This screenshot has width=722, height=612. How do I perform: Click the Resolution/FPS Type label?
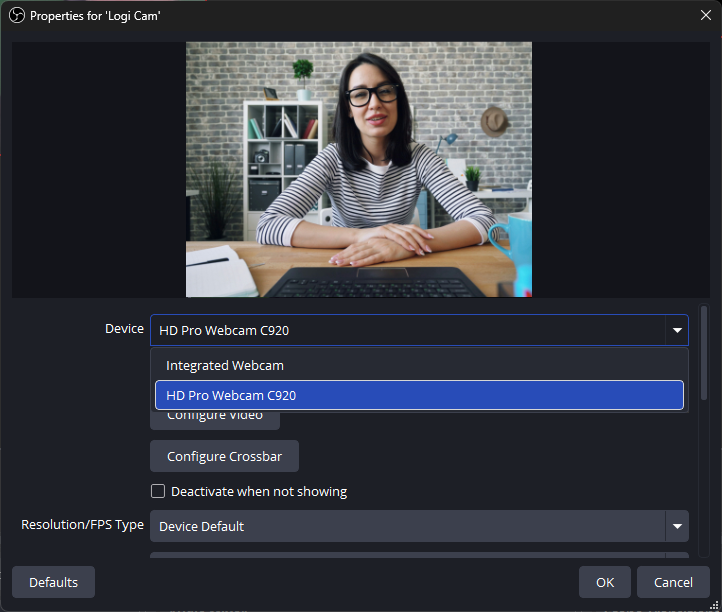tap(82, 525)
